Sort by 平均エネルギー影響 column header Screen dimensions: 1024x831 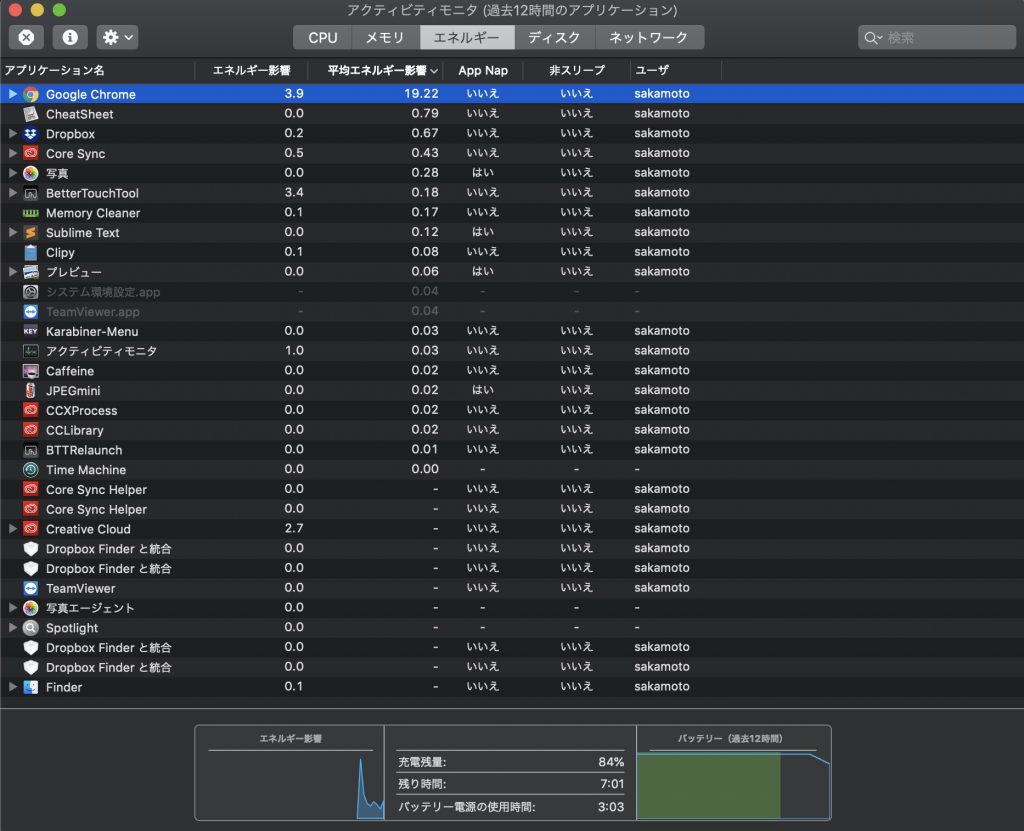[376, 70]
